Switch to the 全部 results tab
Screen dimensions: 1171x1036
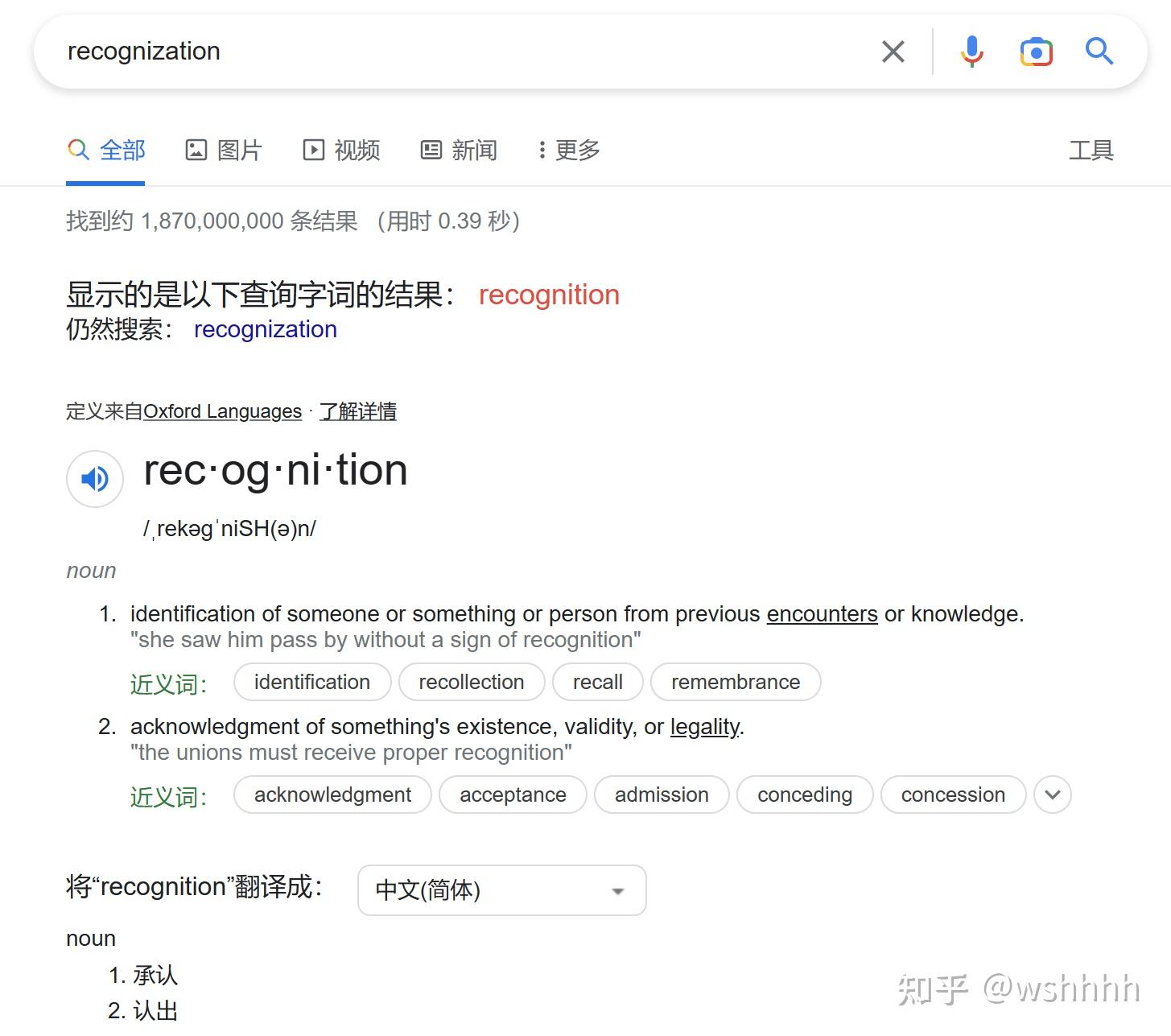tap(105, 150)
